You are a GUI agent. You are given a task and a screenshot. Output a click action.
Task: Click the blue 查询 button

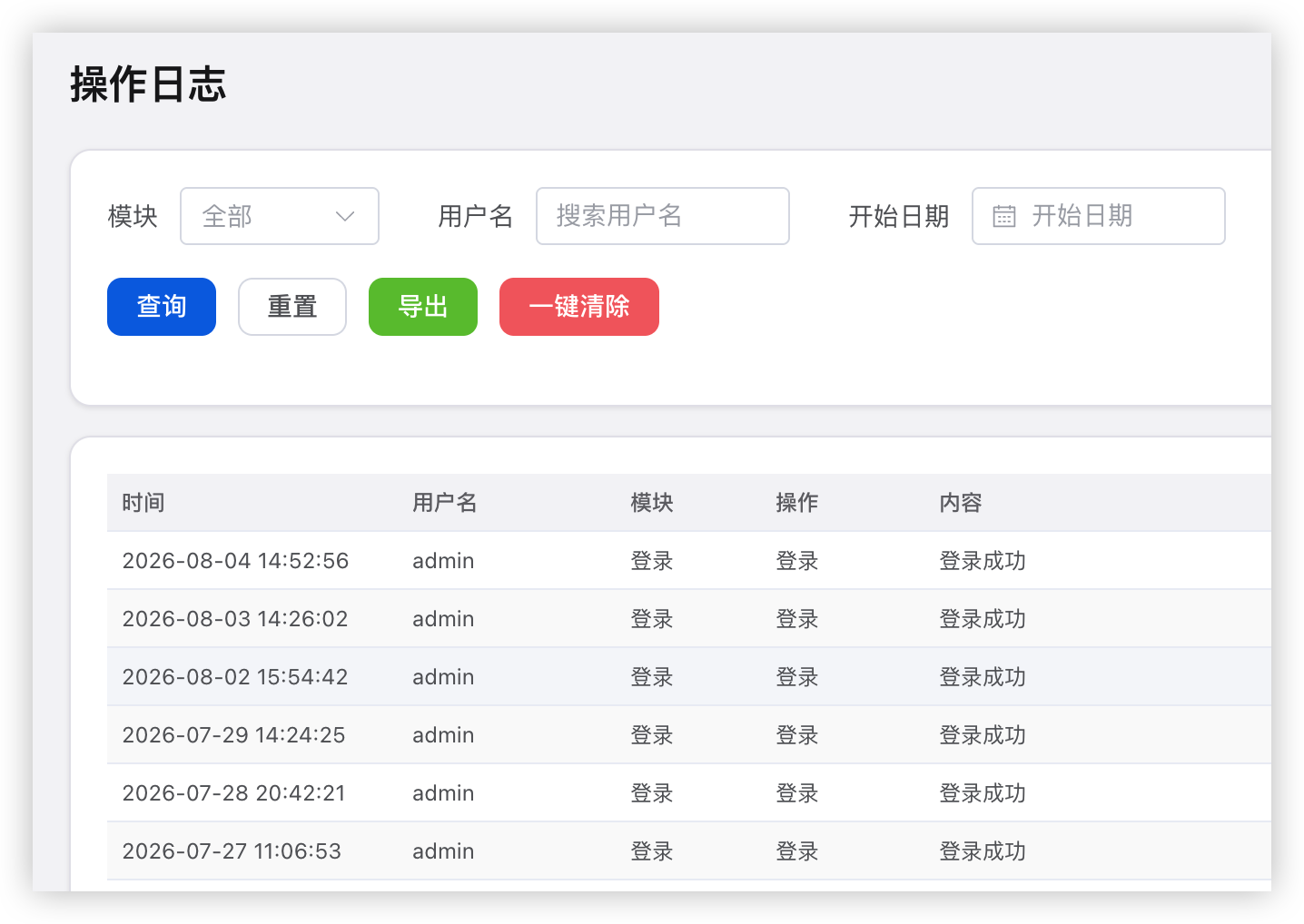162,307
